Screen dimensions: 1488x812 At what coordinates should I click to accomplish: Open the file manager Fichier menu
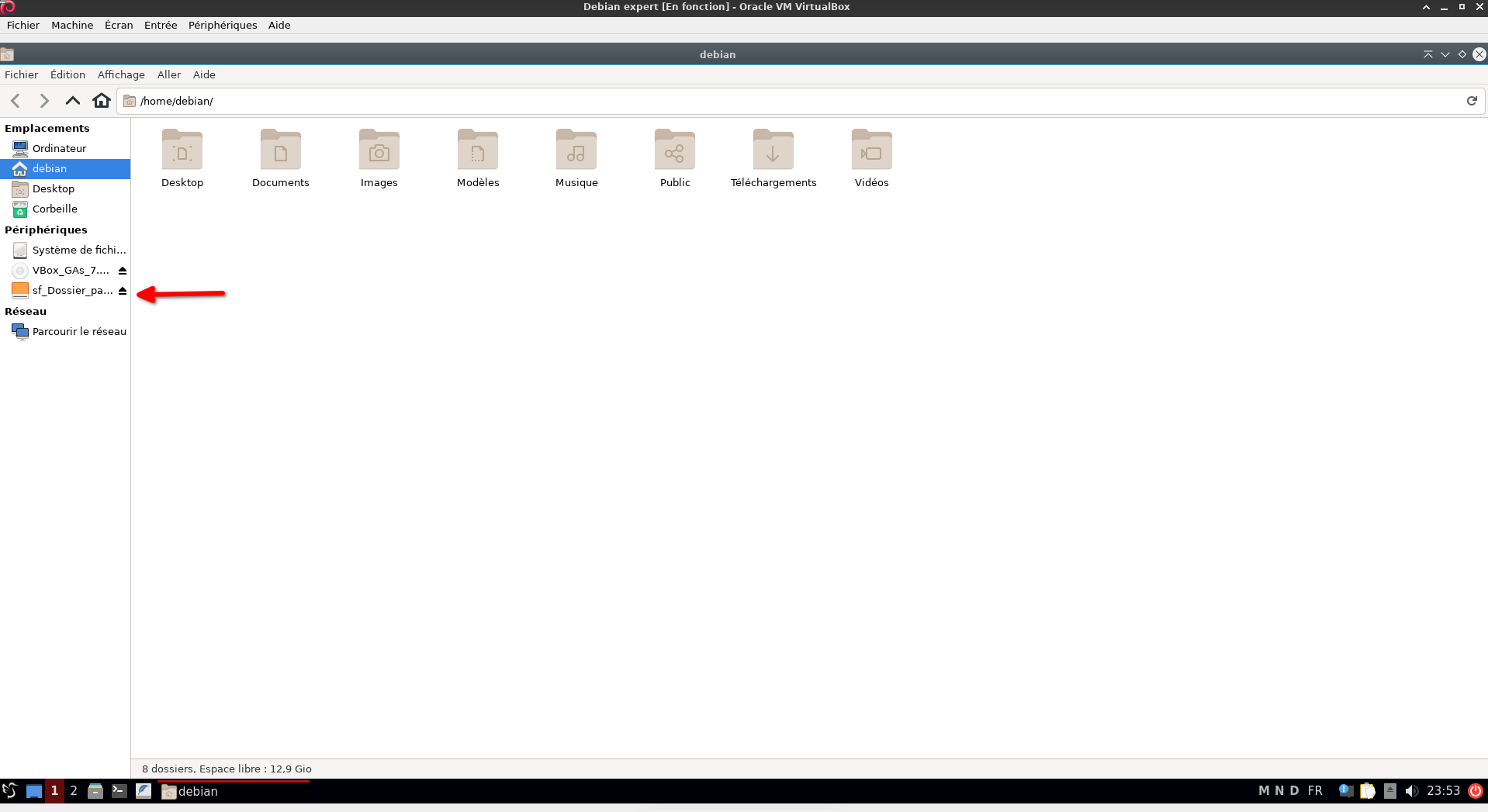[x=22, y=74]
